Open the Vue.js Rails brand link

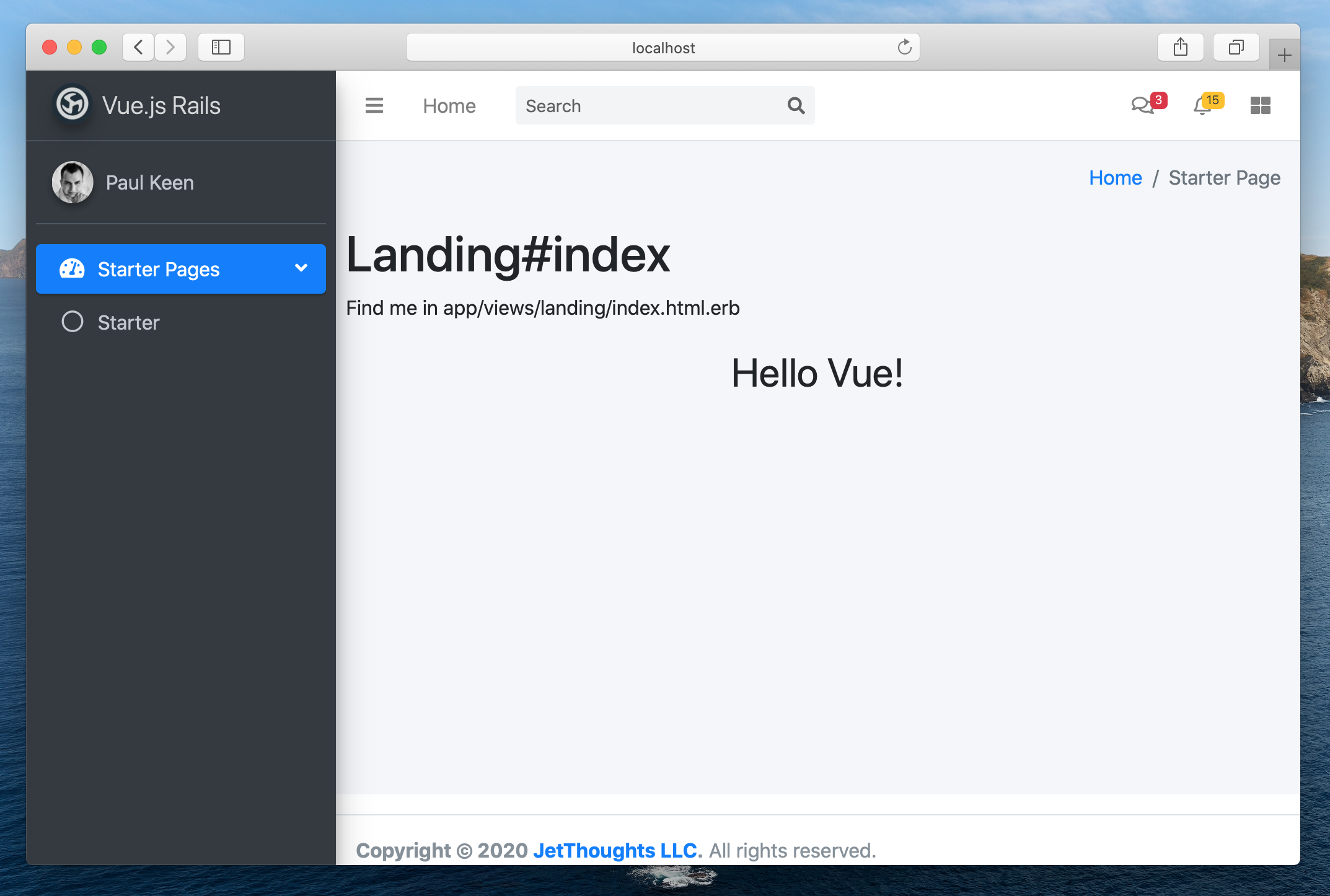[138, 105]
